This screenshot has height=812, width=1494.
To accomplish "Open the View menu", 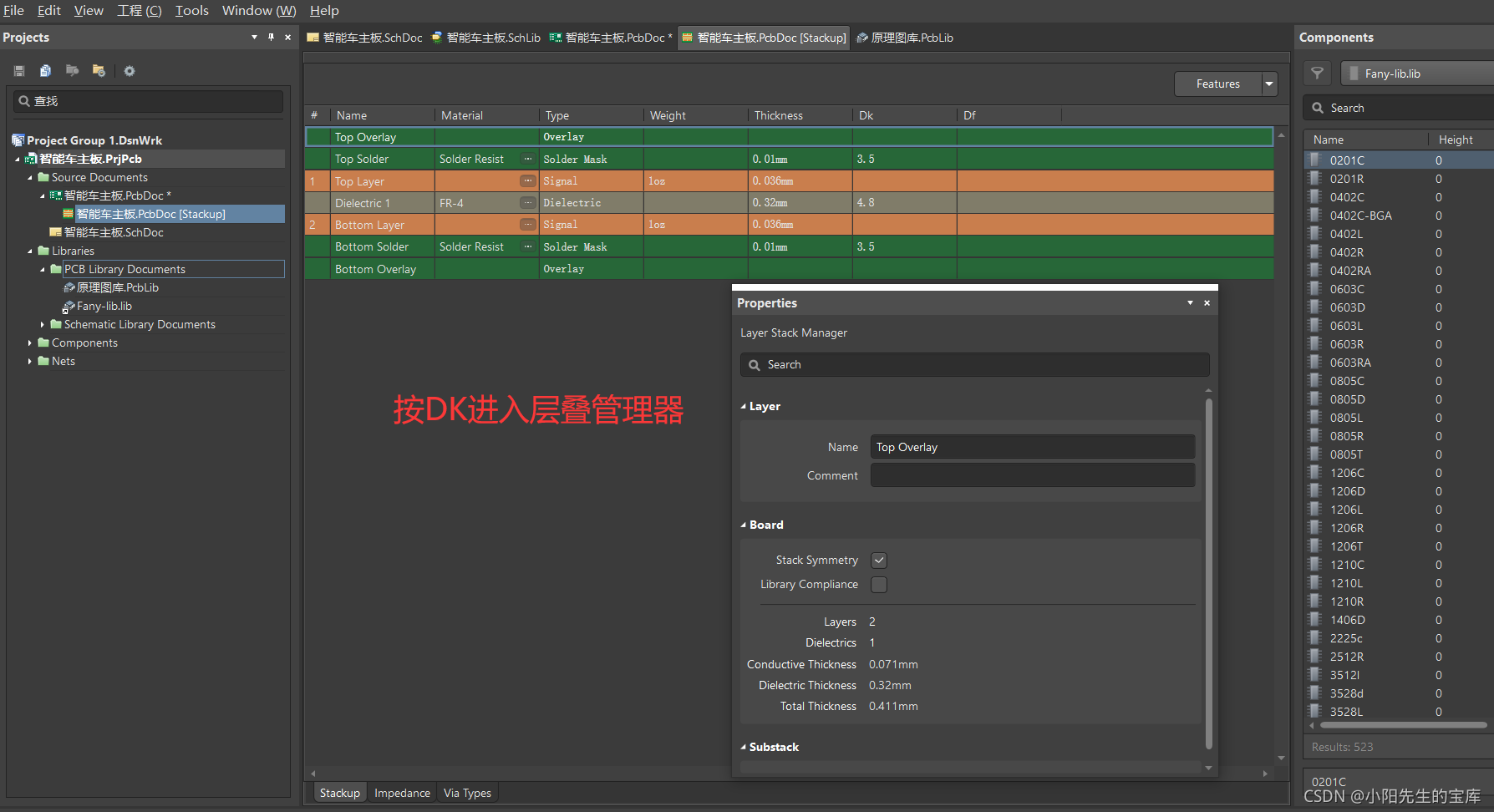I will pos(89,10).
